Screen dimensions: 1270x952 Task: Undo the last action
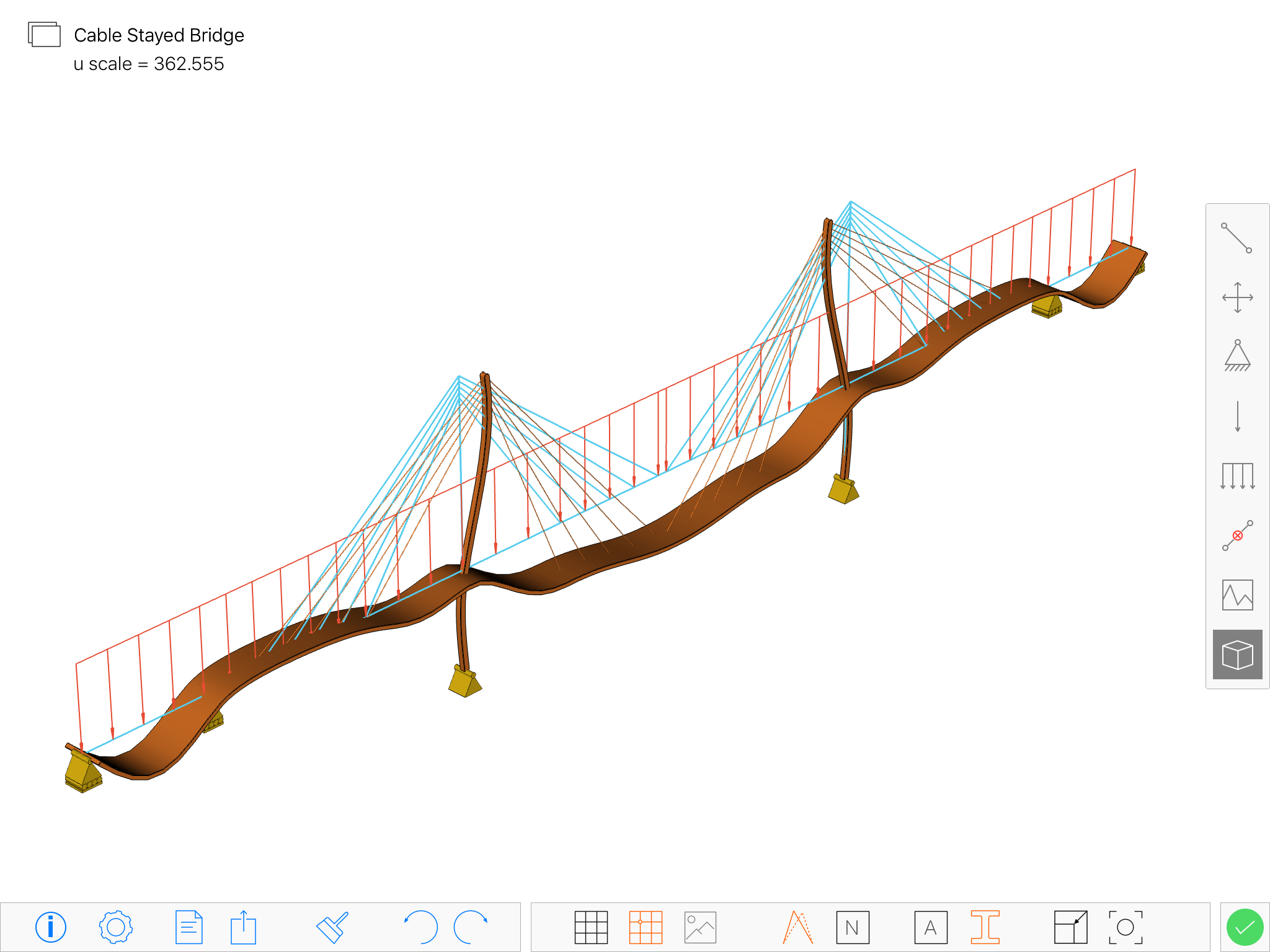pyautogui.click(x=421, y=927)
